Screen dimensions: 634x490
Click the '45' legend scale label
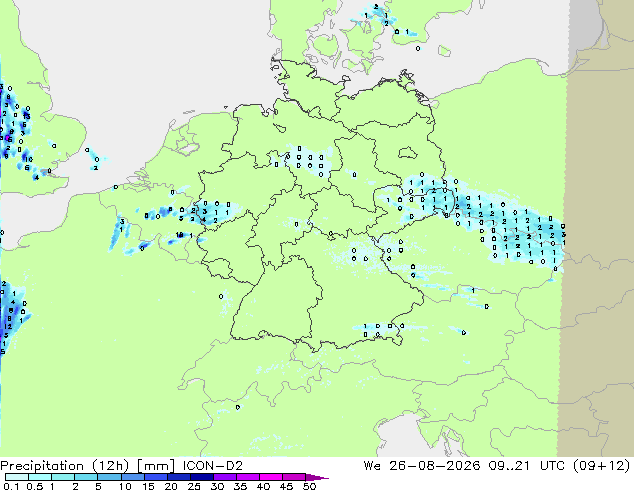coord(286,486)
